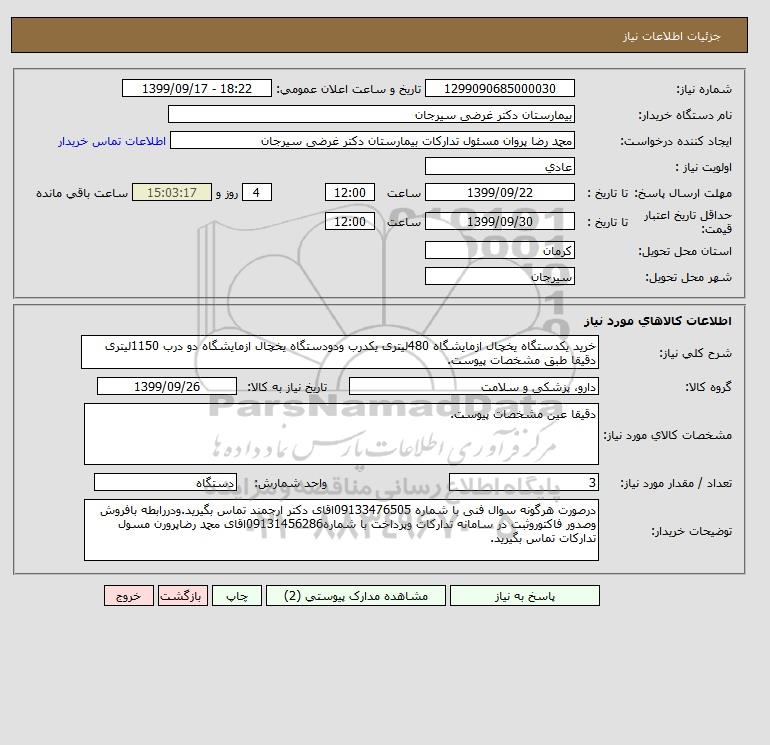Click the حداقل تاریخ اعتبار قیمت label
The height and width of the screenshot is (745, 770).
coord(688,222)
